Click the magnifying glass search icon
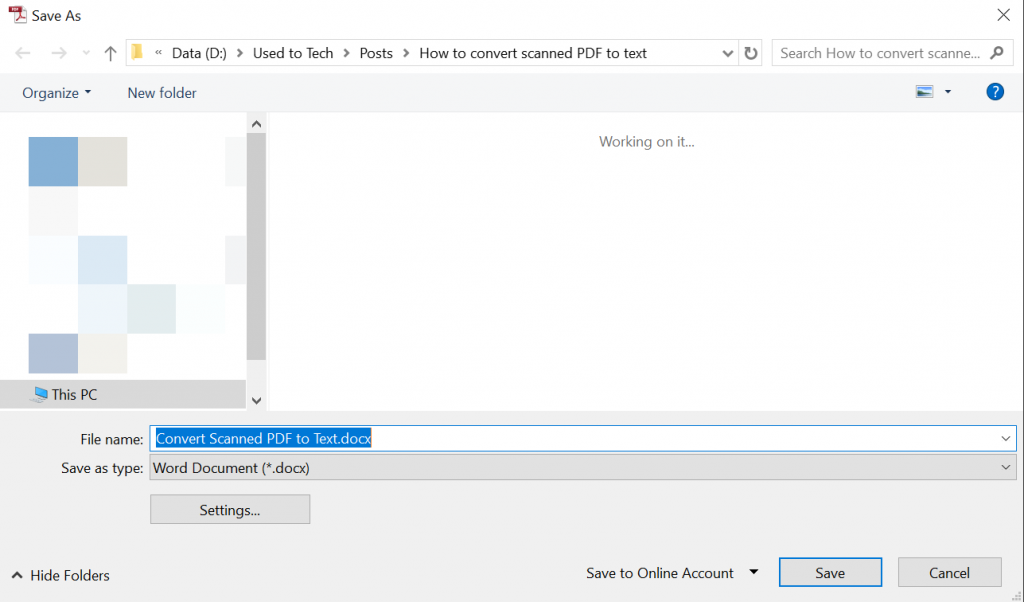Image resolution: width=1024 pixels, height=602 pixels. coord(998,52)
